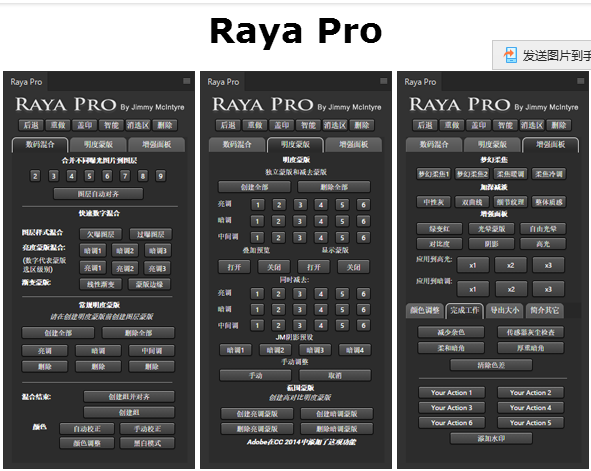Select the 导出大小 tab

505,310
